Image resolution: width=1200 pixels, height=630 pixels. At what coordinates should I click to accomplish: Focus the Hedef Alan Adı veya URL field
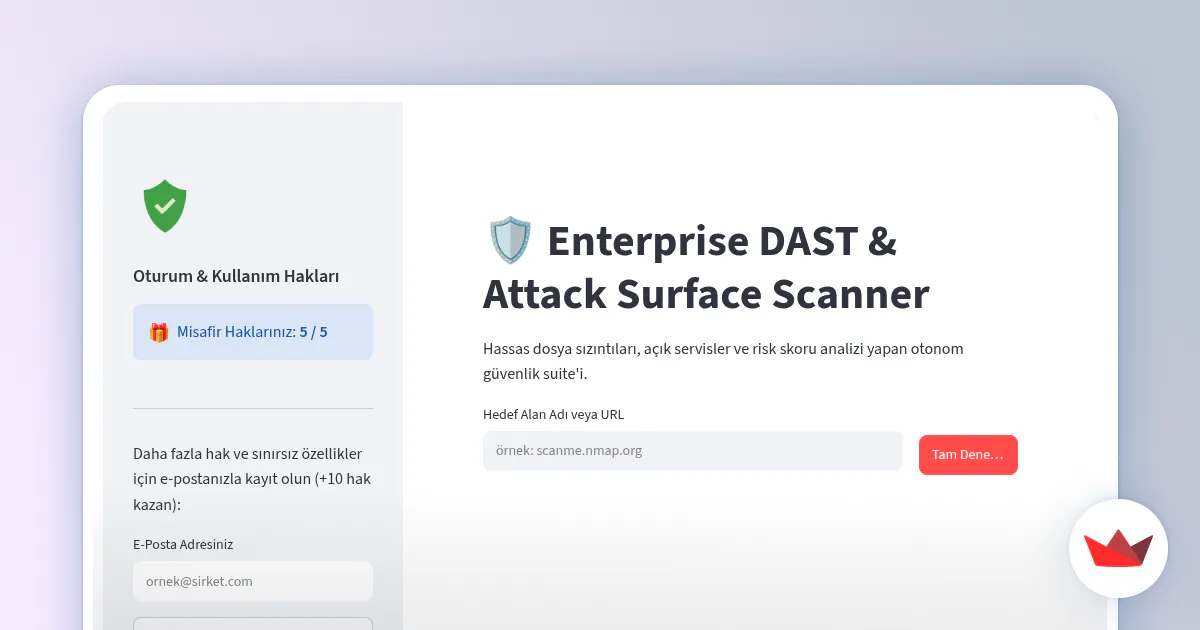tap(693, 451)
